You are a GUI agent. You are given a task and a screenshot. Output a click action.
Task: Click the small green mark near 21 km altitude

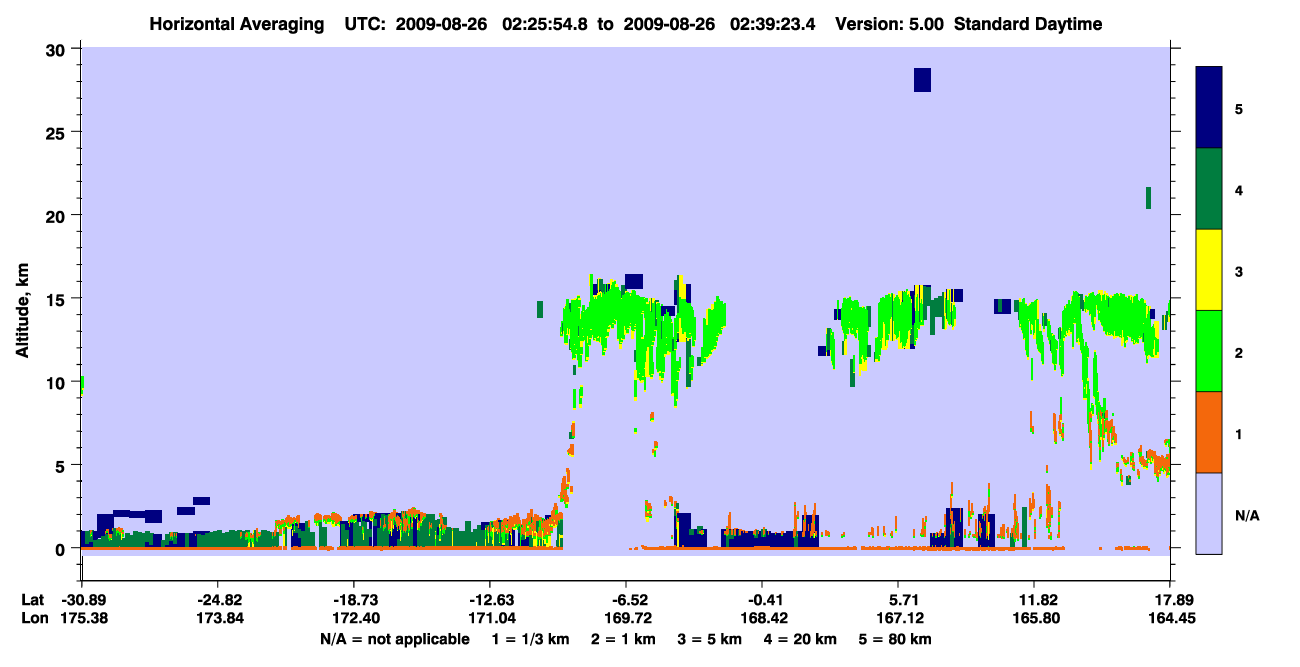(x=1148, y=198)
